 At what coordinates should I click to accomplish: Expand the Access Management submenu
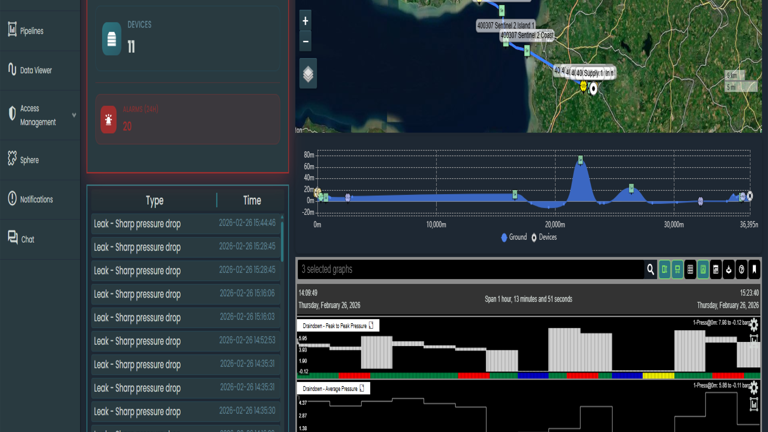pyautogui.click(x=73, y=115)
